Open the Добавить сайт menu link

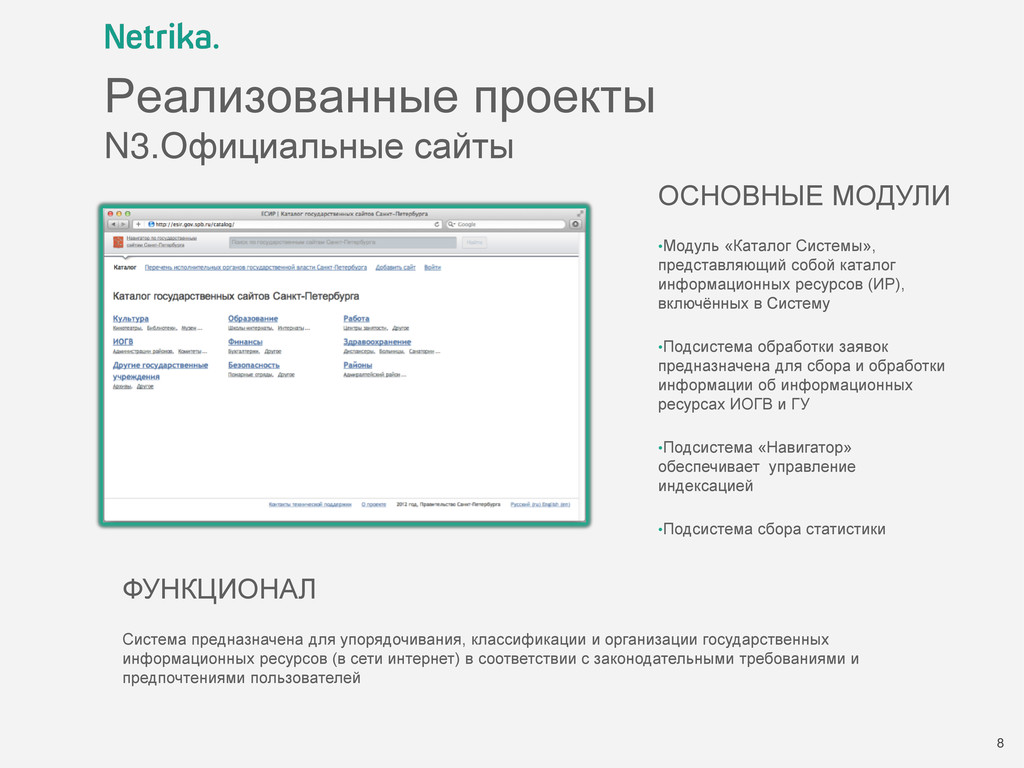(395, 267)
